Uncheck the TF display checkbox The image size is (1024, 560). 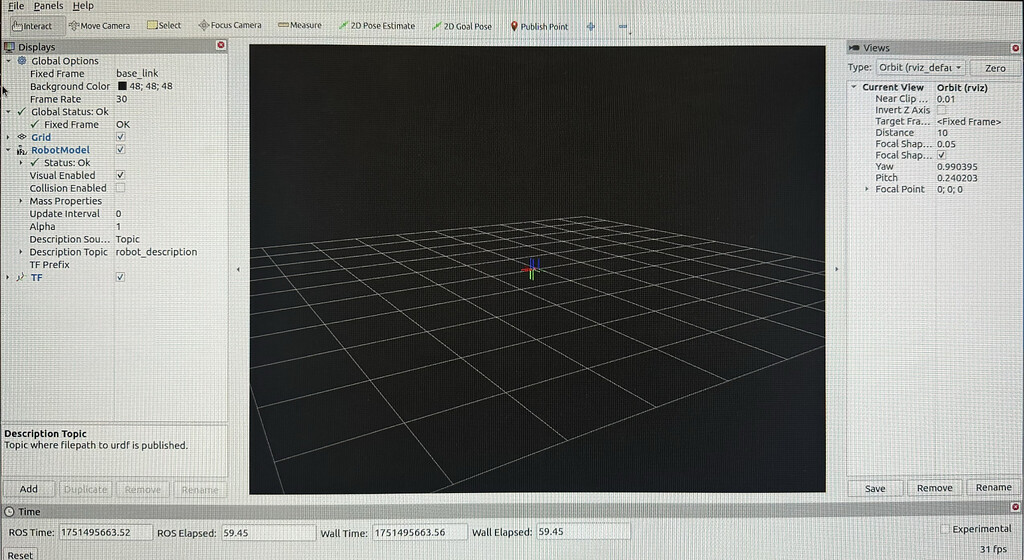click(x=120, y=277)
